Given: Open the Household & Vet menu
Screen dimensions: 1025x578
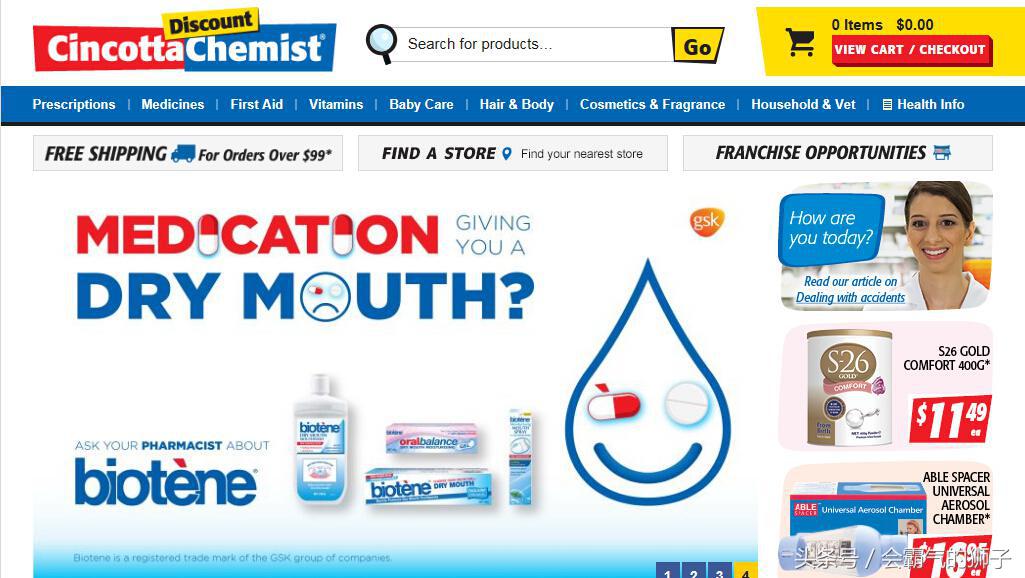Looking at the screenshot, I should pos(803,105).
